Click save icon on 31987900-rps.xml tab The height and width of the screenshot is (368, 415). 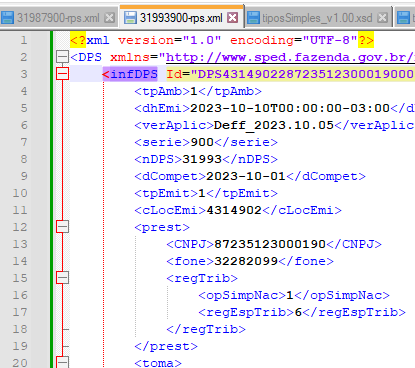point(7,17)
